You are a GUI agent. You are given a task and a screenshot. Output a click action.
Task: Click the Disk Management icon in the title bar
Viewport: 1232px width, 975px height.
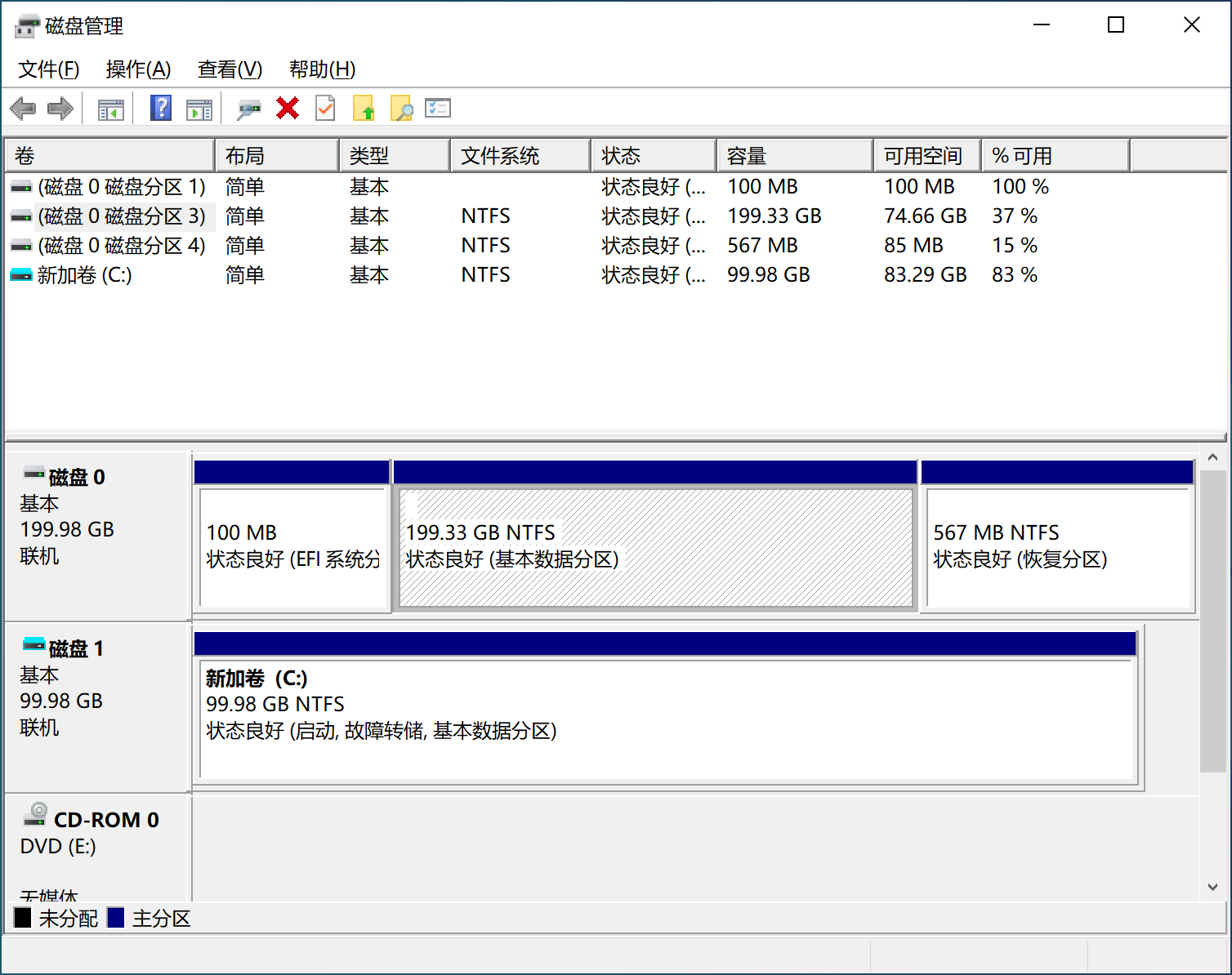click(27, 24)
